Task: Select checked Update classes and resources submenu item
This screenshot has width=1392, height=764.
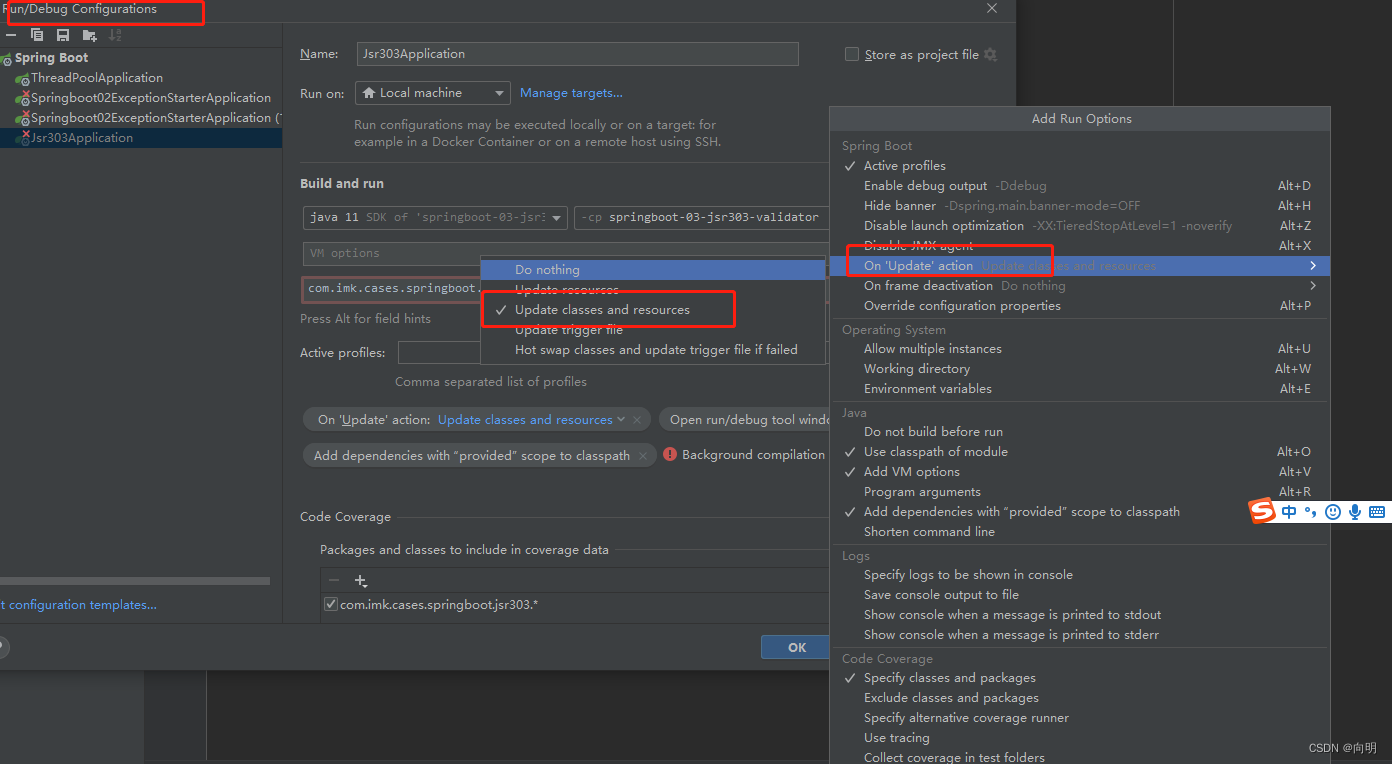Action: 654,310
